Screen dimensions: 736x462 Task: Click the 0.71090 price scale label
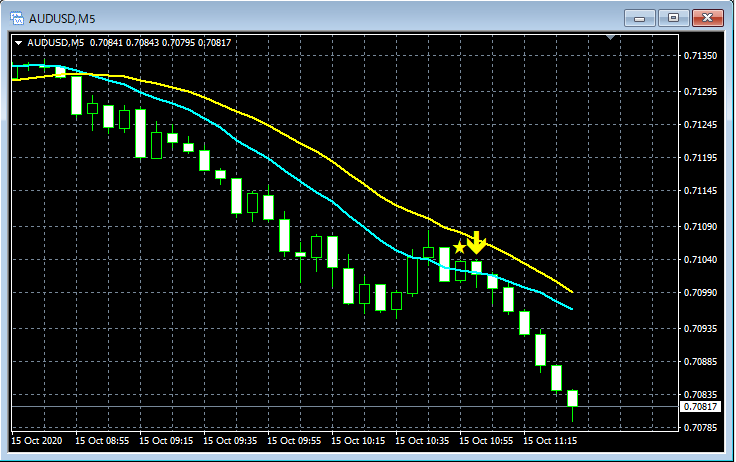700,227
